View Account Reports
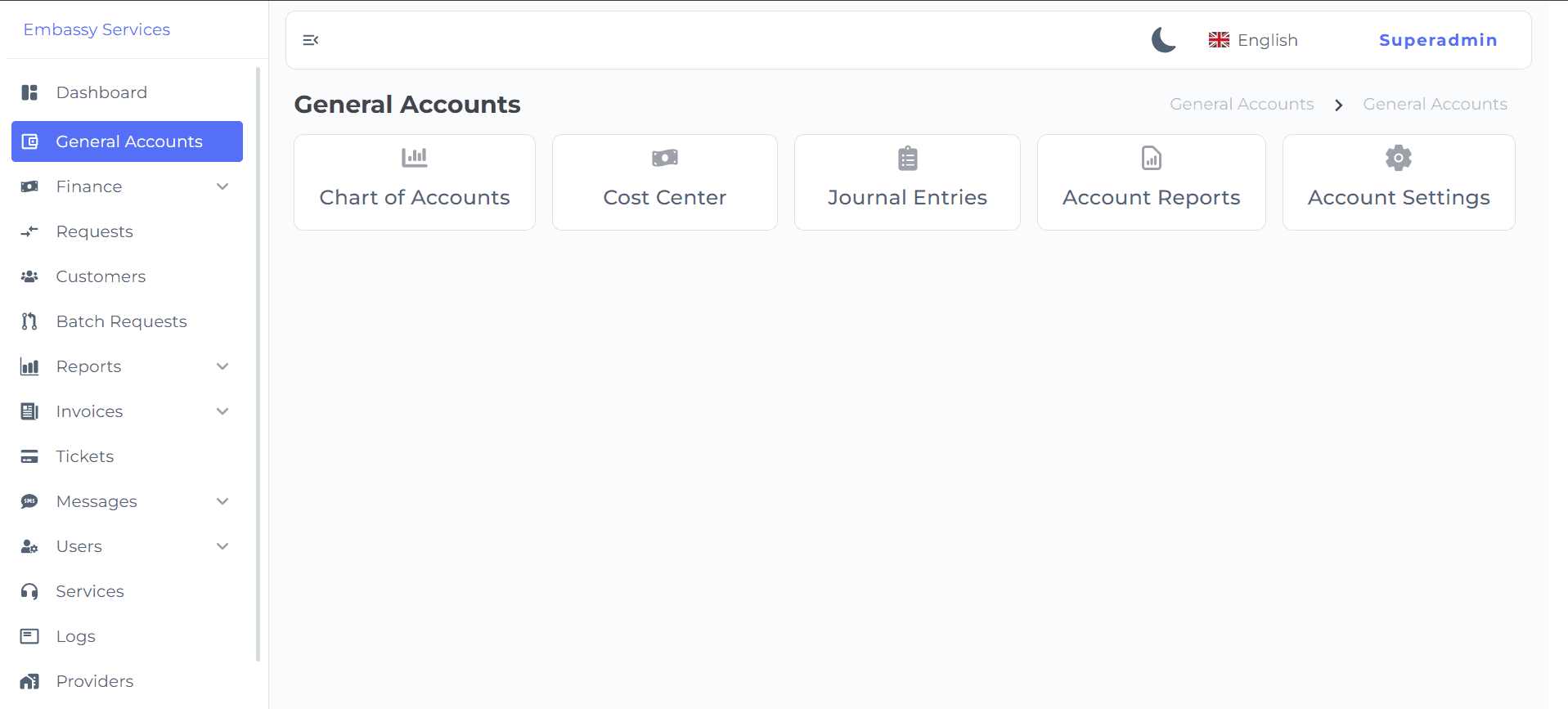This screenshot has width=1568, height=709. pos(1150,182)
